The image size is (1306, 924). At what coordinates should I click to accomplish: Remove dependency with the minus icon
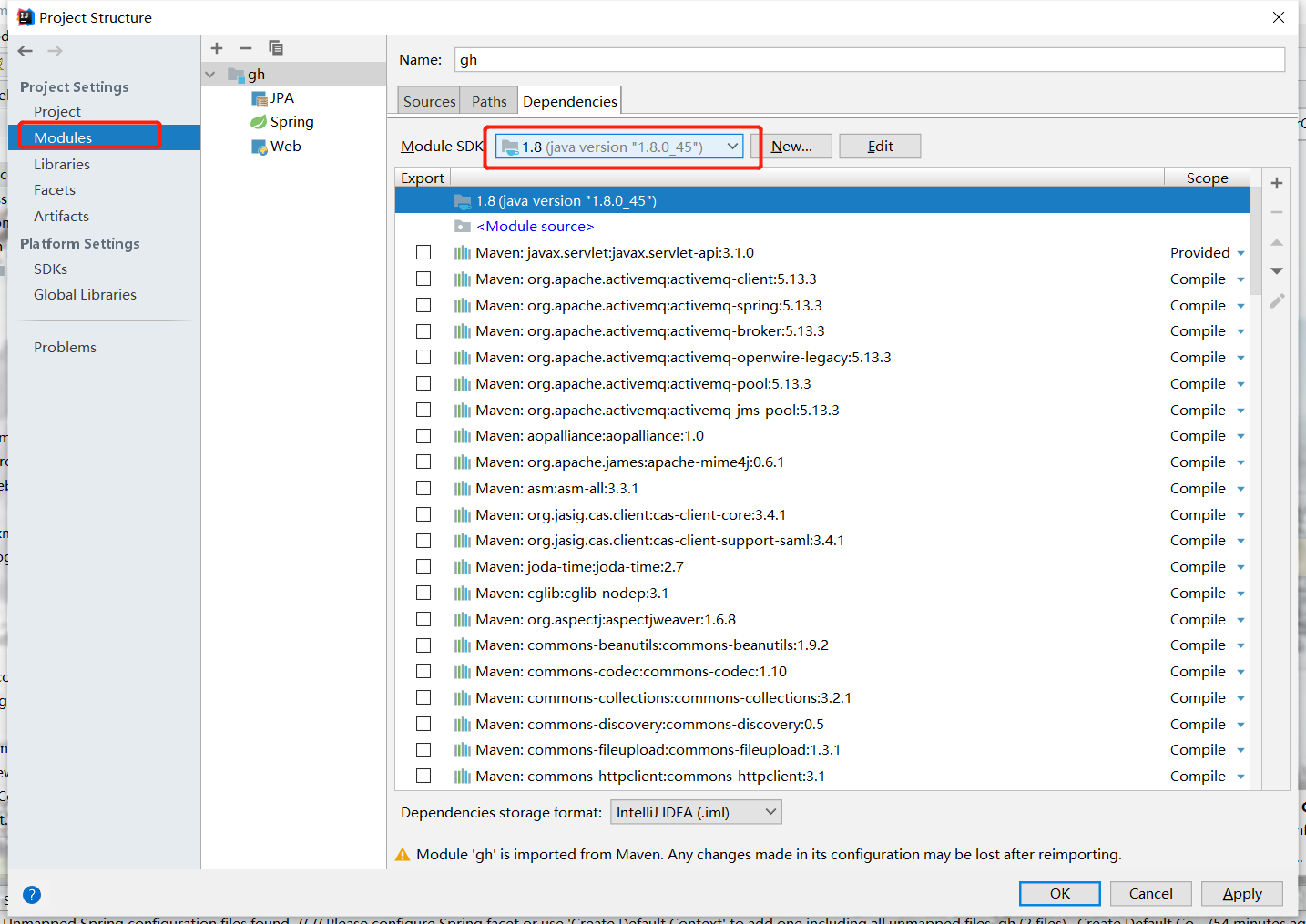[1277, 212]
